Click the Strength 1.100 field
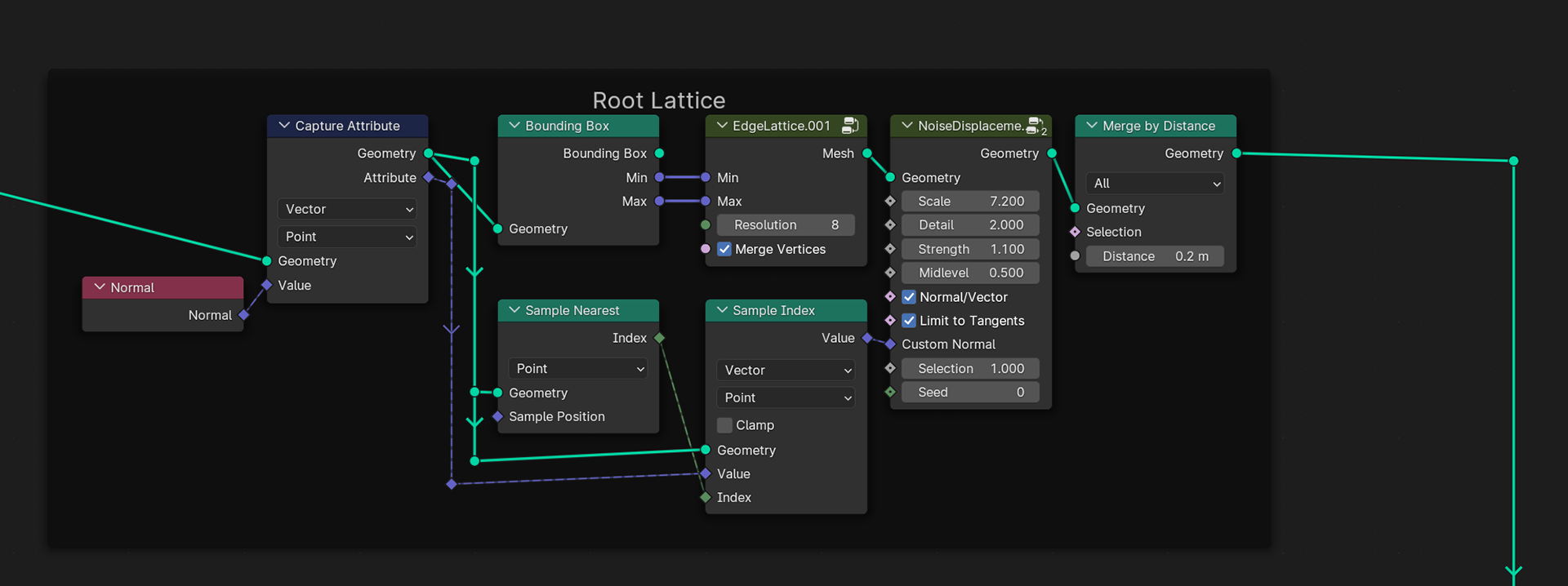Screen dimensions: 1568x586 970,249
